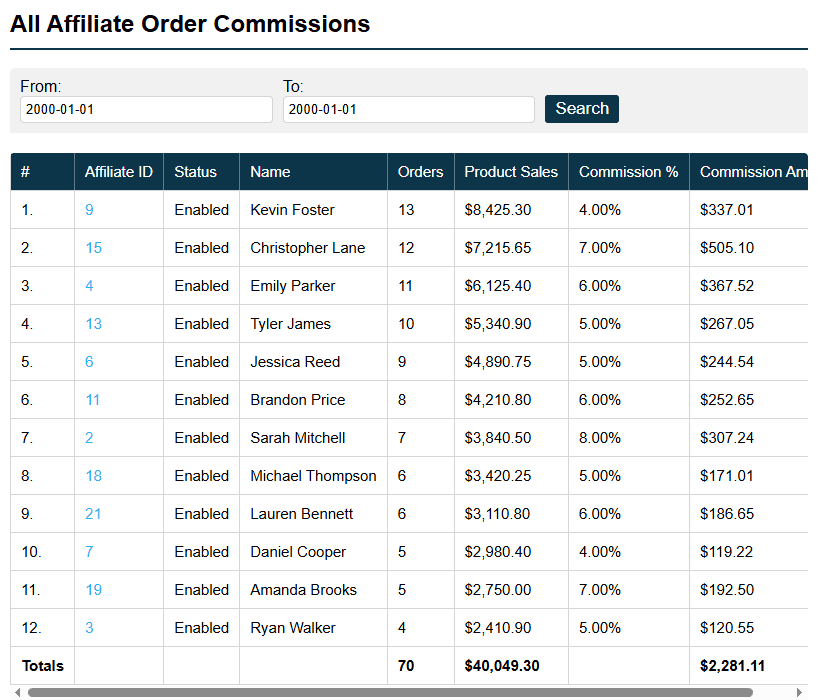Open affiliate ID 7 link
Viewport: 818px width, 700px height.
[89, 552]
